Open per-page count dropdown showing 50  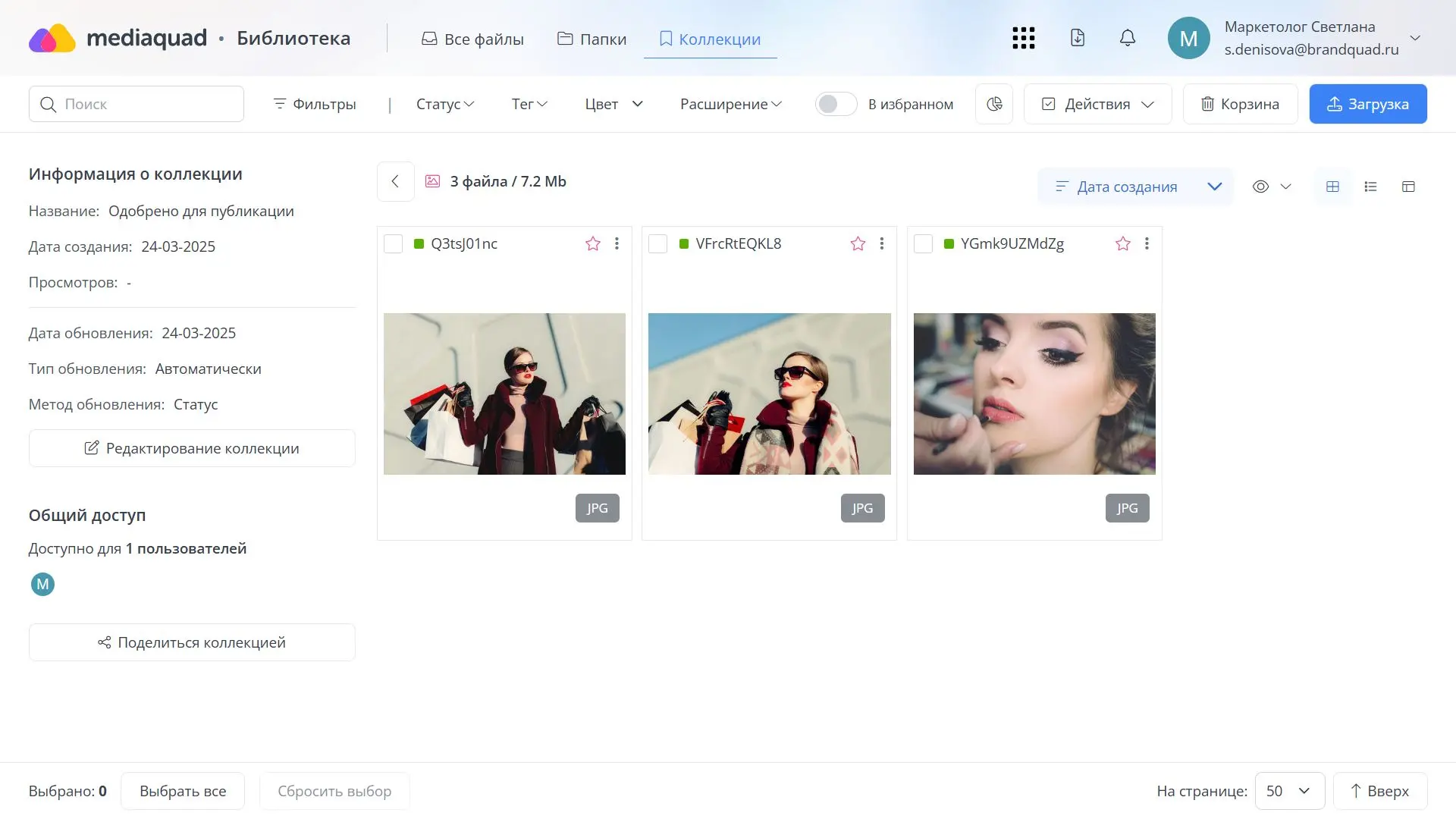tap(1289, 791)
